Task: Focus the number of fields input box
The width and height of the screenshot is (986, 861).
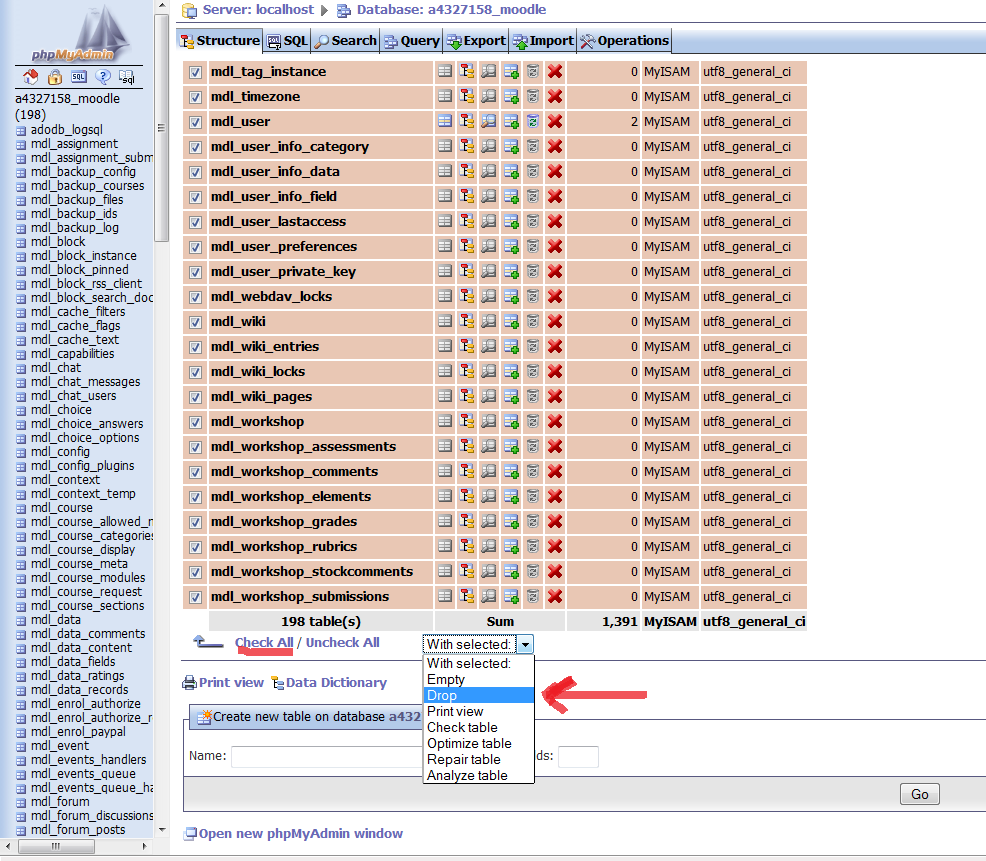Action: [578, 756]
